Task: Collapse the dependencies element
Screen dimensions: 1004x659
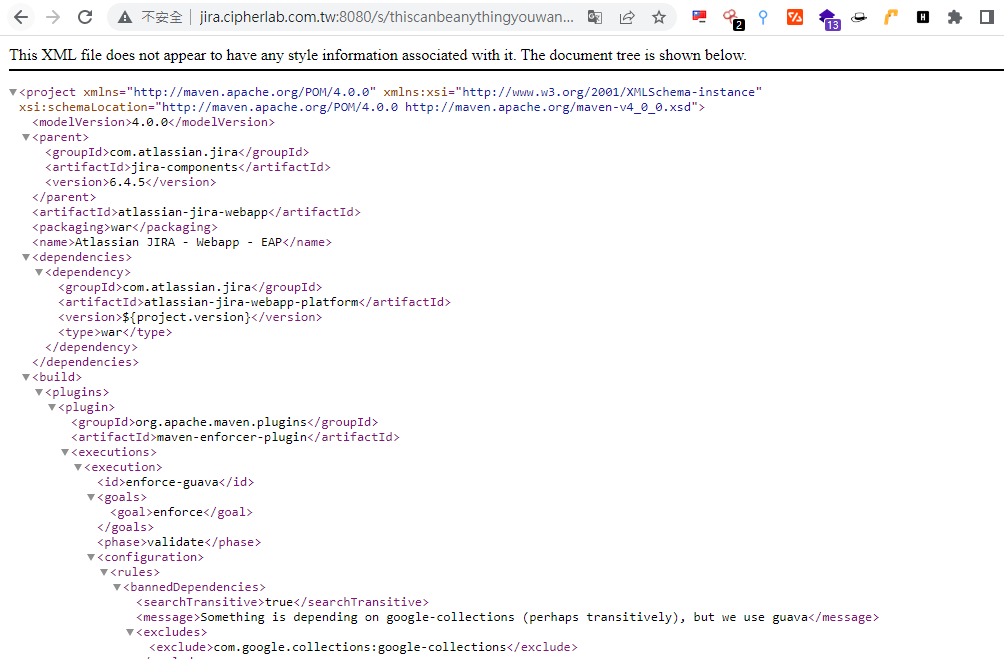Action: pos(26,257)
